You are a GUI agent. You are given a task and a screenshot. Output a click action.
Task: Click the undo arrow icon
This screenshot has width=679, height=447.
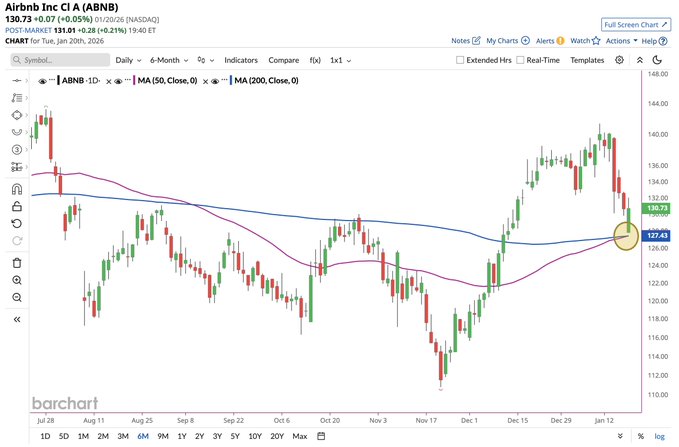(x=17, y=223)
